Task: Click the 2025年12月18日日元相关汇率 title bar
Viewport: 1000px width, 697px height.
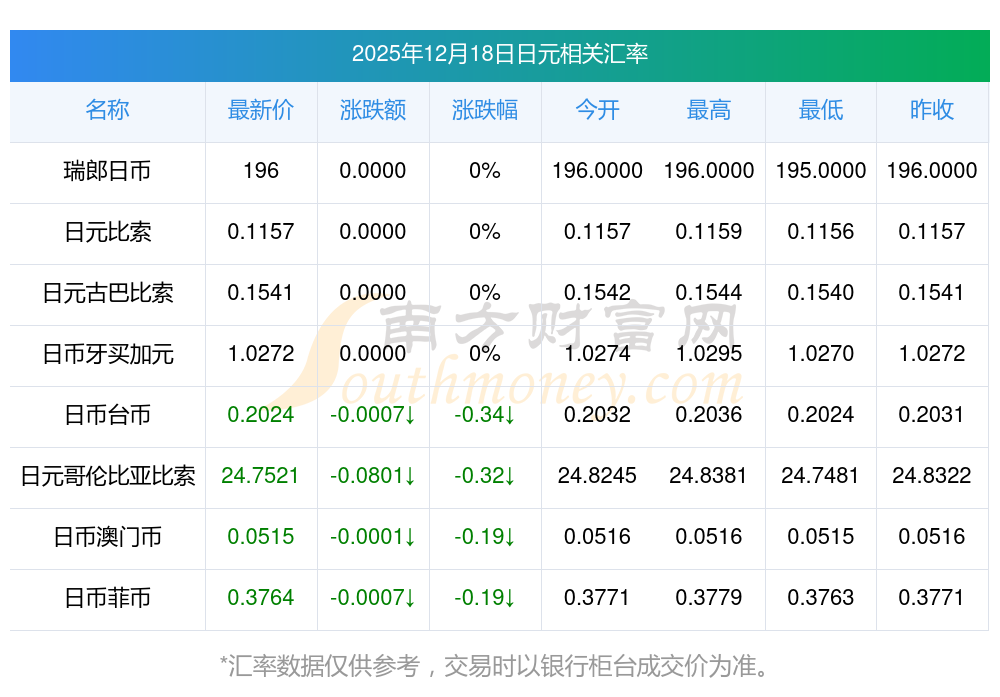Action: click(x=499, y=54)
